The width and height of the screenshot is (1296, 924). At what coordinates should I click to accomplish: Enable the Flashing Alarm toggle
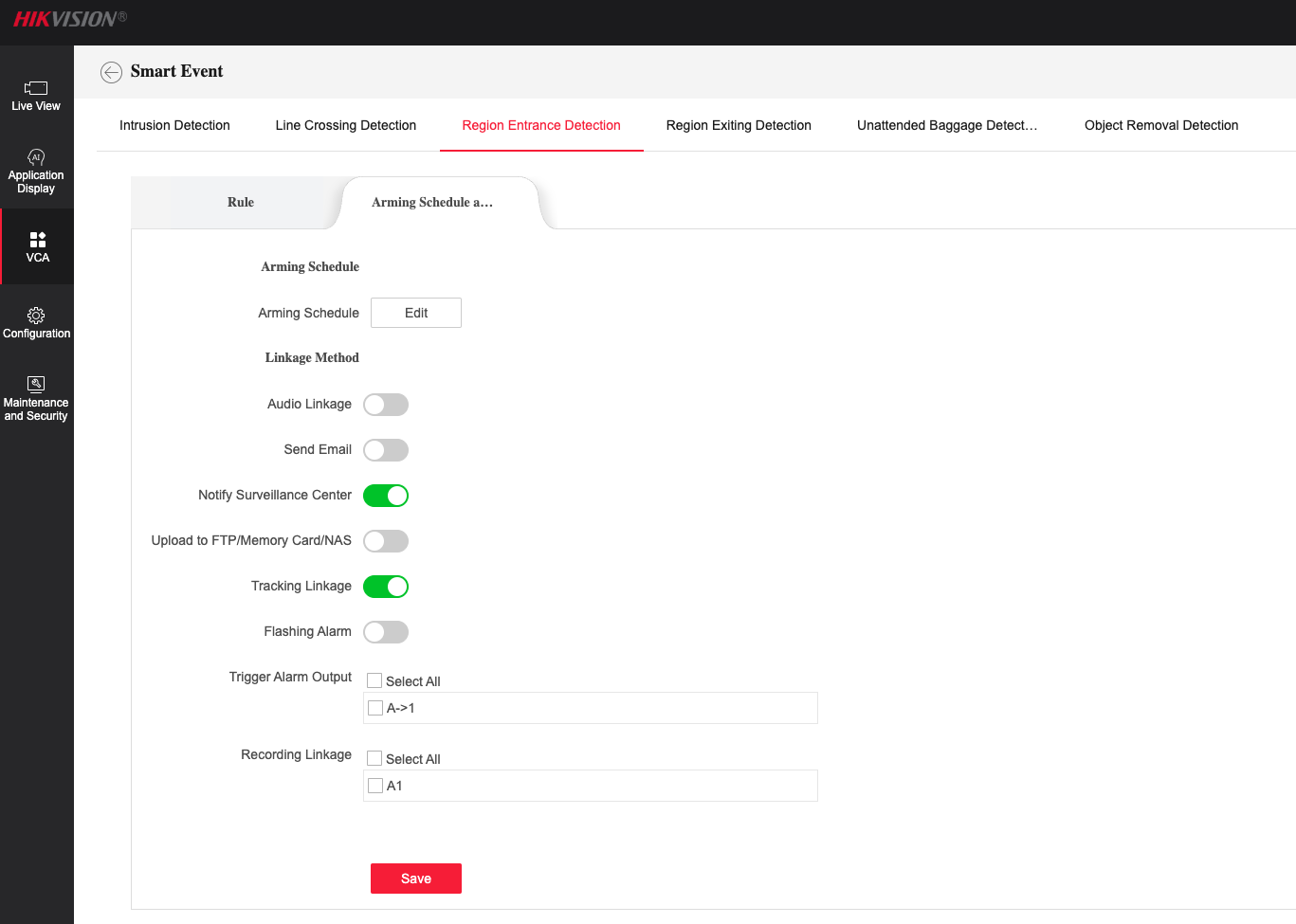coord(386,632)
